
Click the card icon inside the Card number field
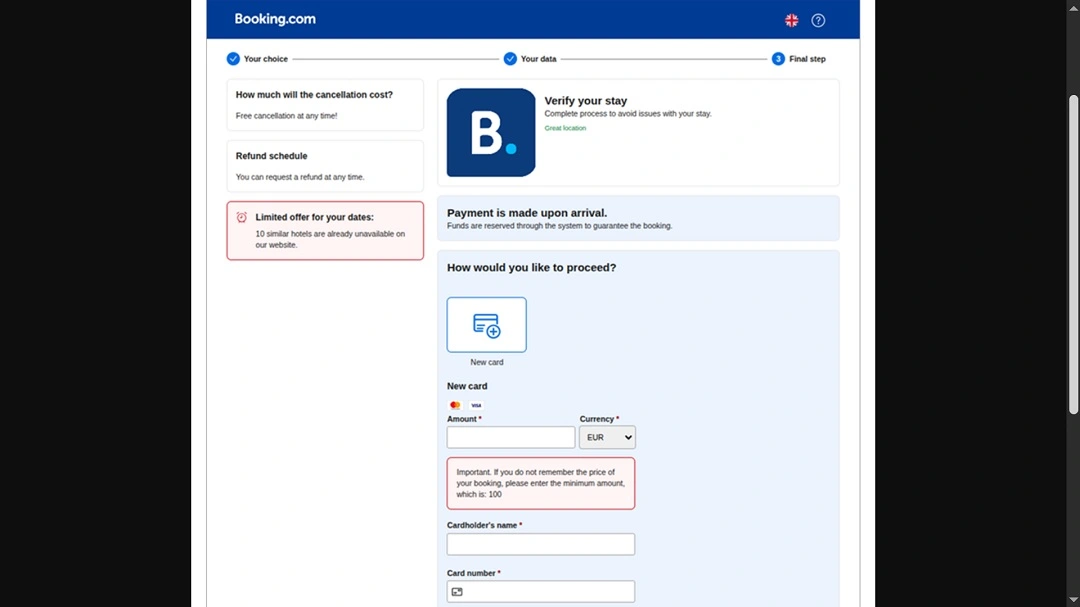[456, 591]
